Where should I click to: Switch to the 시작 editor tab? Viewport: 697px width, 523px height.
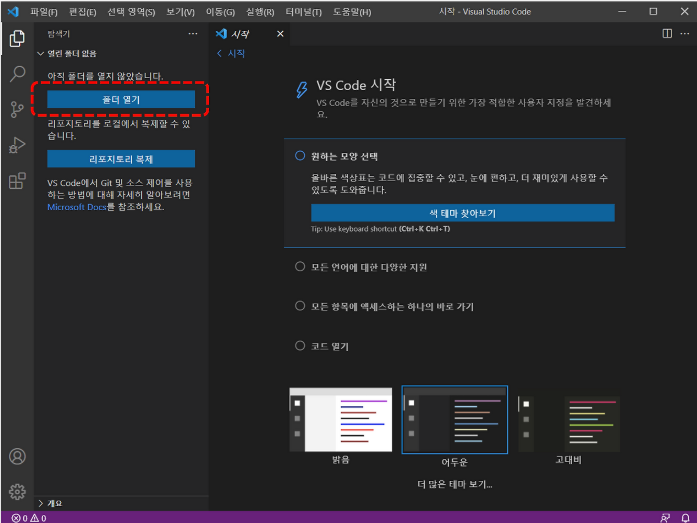[x=240, y=34]
